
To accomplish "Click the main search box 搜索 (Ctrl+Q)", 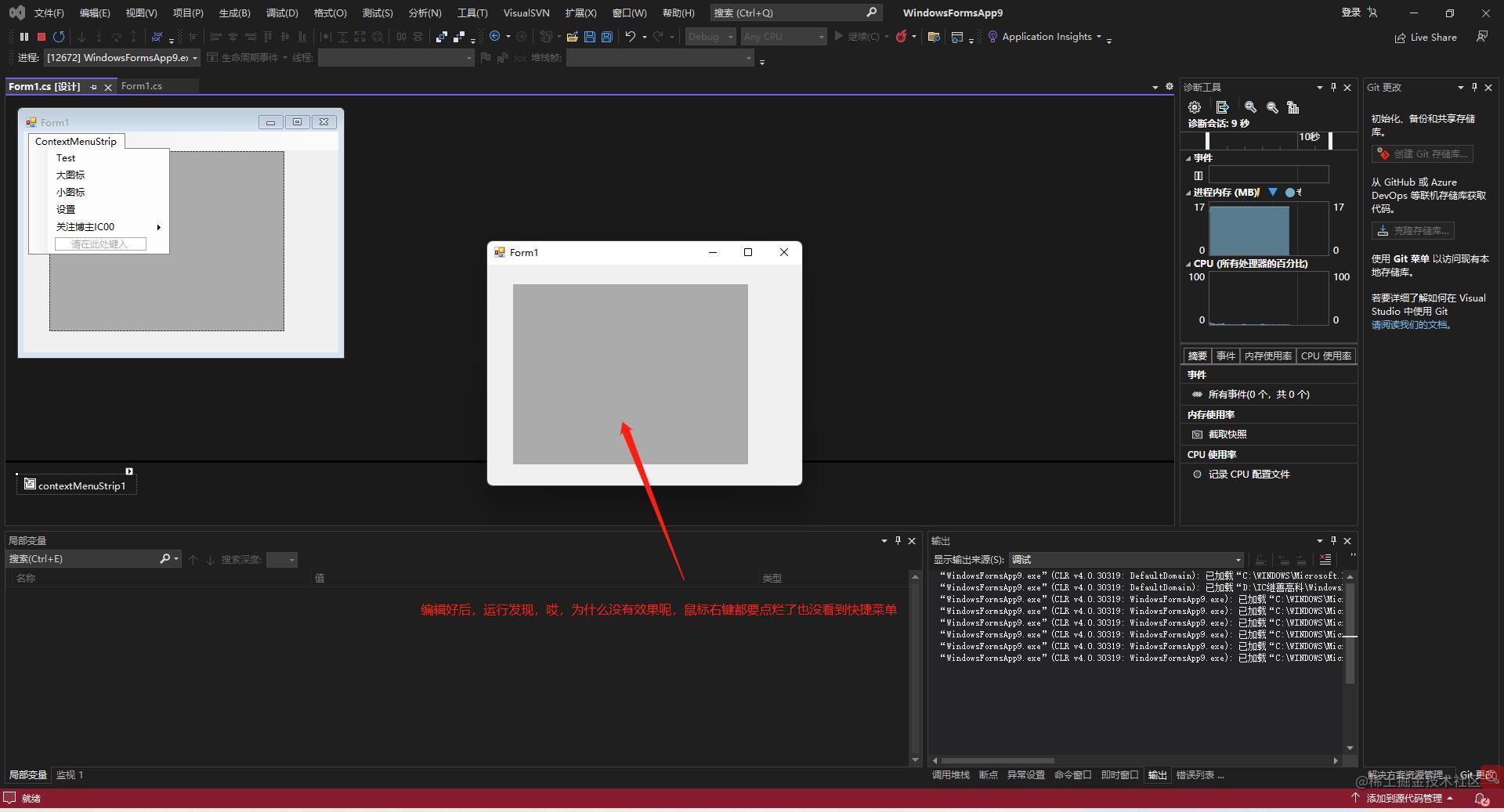I will pos(796,13).
